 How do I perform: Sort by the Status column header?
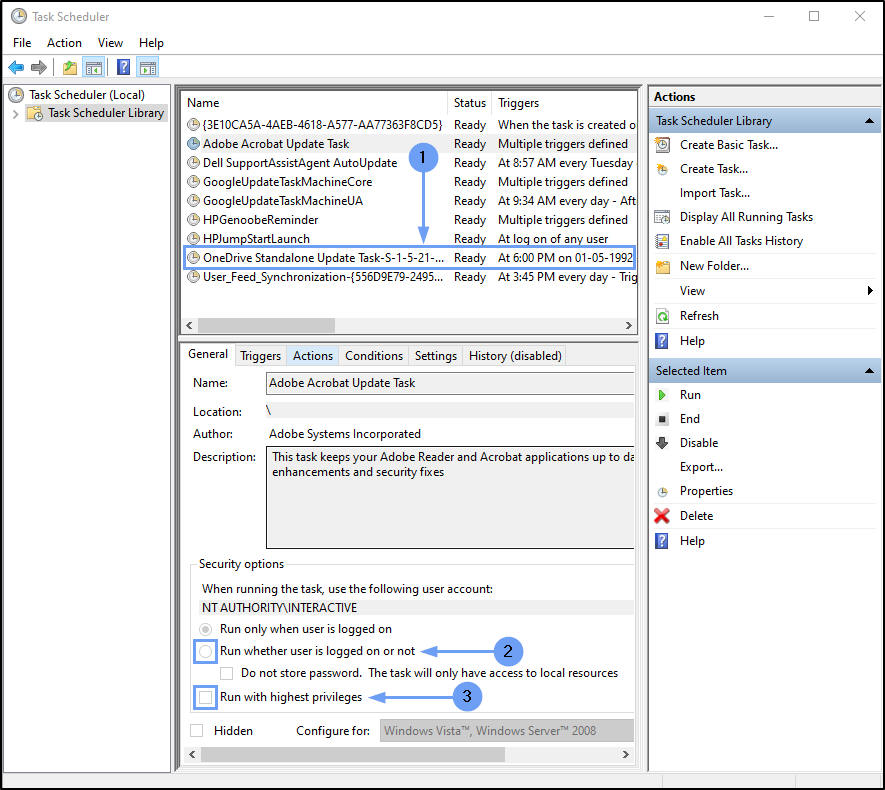(470, 103)
